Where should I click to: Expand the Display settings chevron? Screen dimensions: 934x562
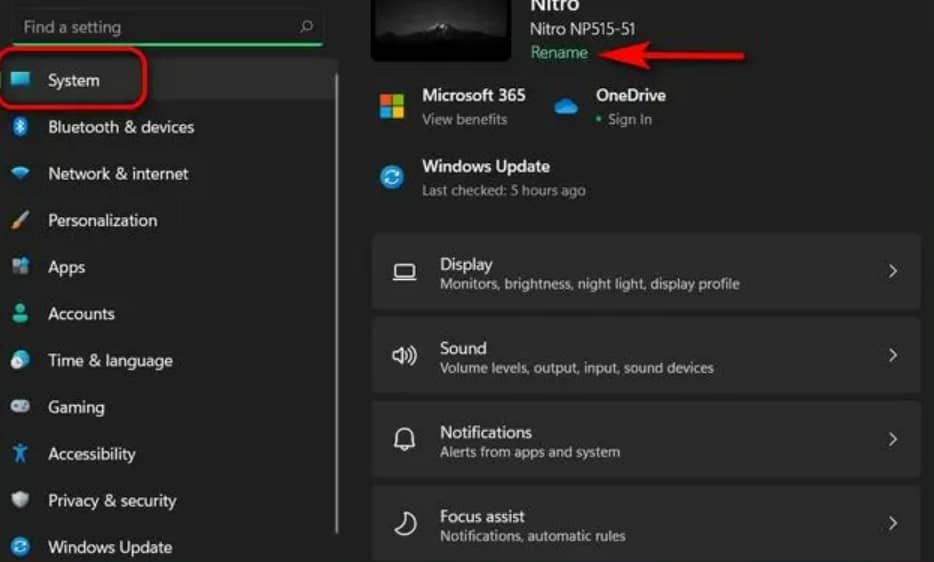click(x=892, y=271)
